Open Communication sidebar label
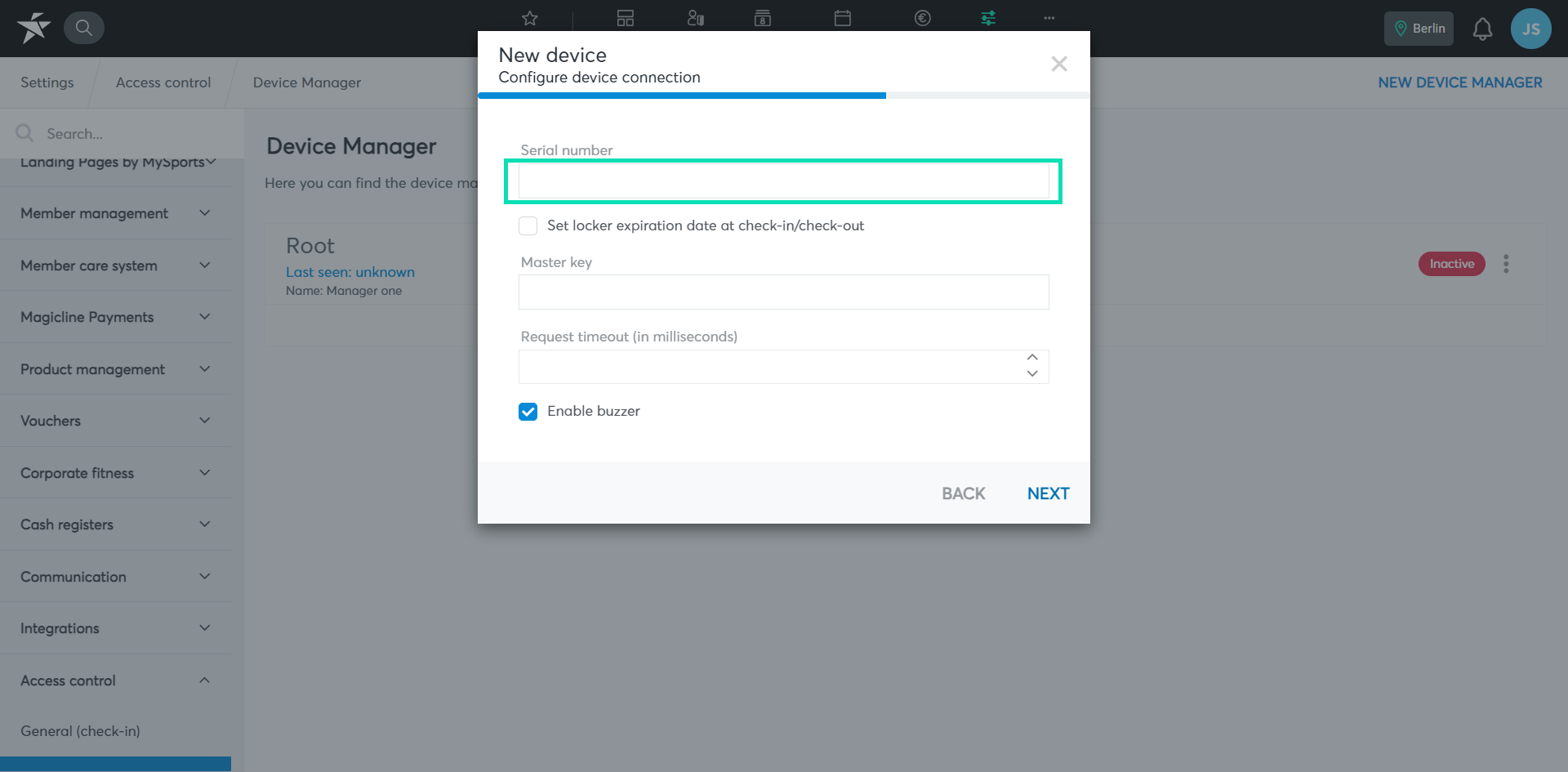This screenshot has height=772, width=1568. (x=73, y=577)
